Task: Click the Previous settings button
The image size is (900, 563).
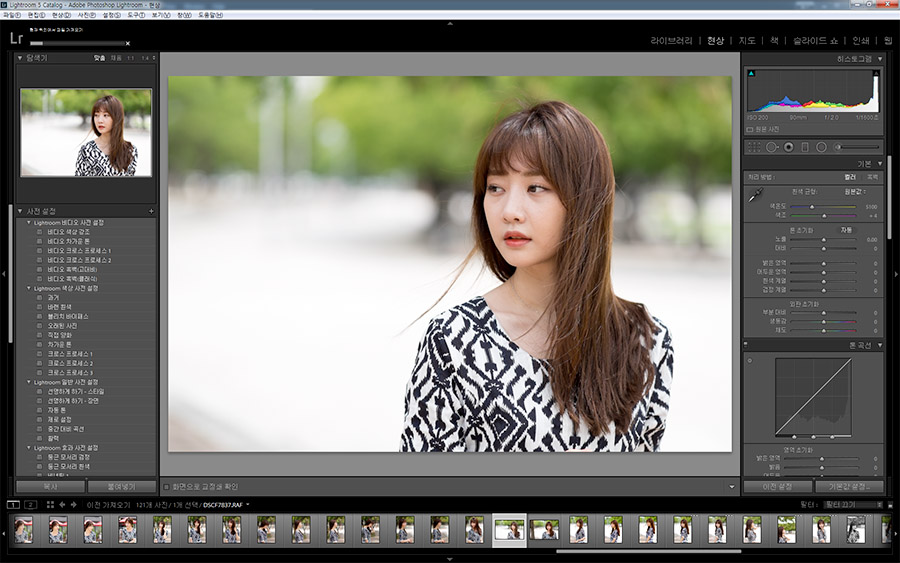Action: point(778,487)
